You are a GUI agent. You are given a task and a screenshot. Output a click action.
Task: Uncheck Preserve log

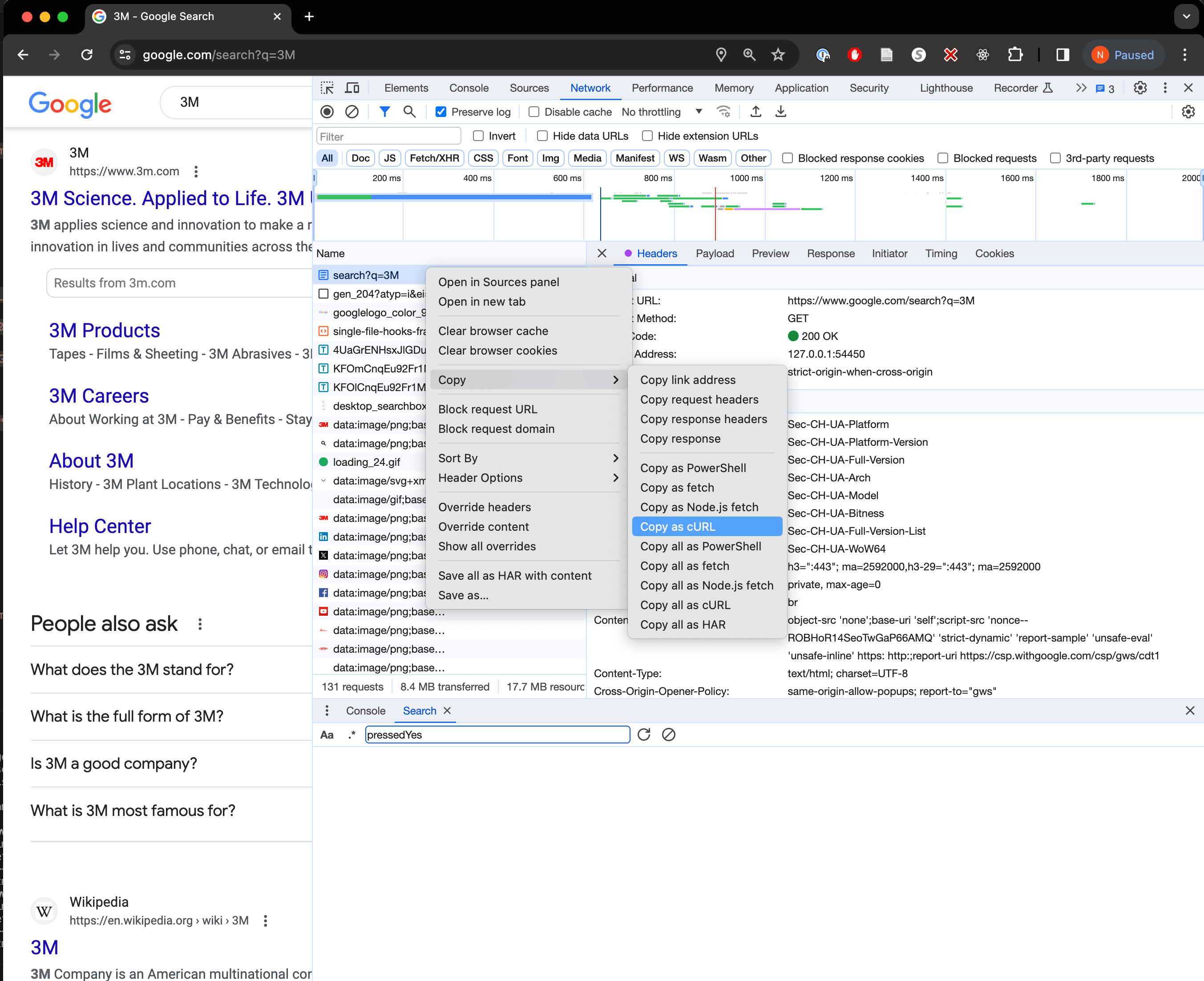click(440, 112)
